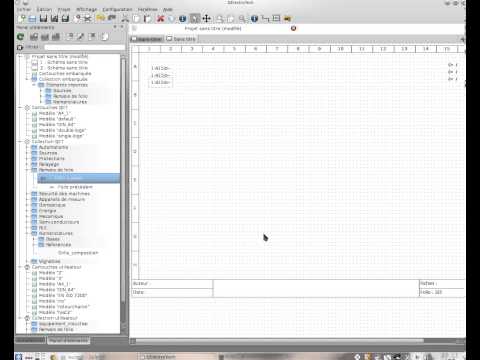Open the Aide menu

click(x=168, y=9)
